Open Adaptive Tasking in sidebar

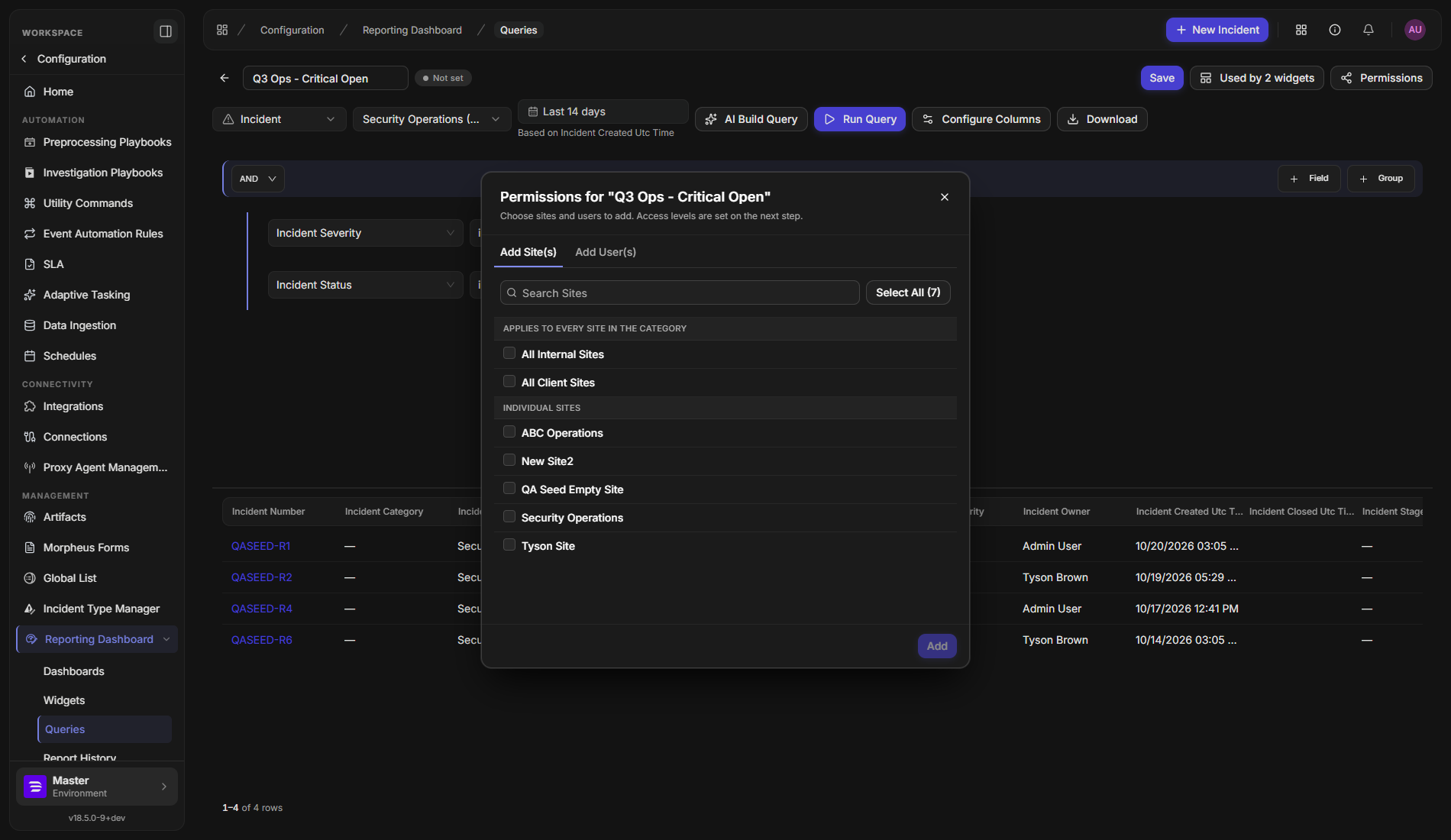coord(97,295)
